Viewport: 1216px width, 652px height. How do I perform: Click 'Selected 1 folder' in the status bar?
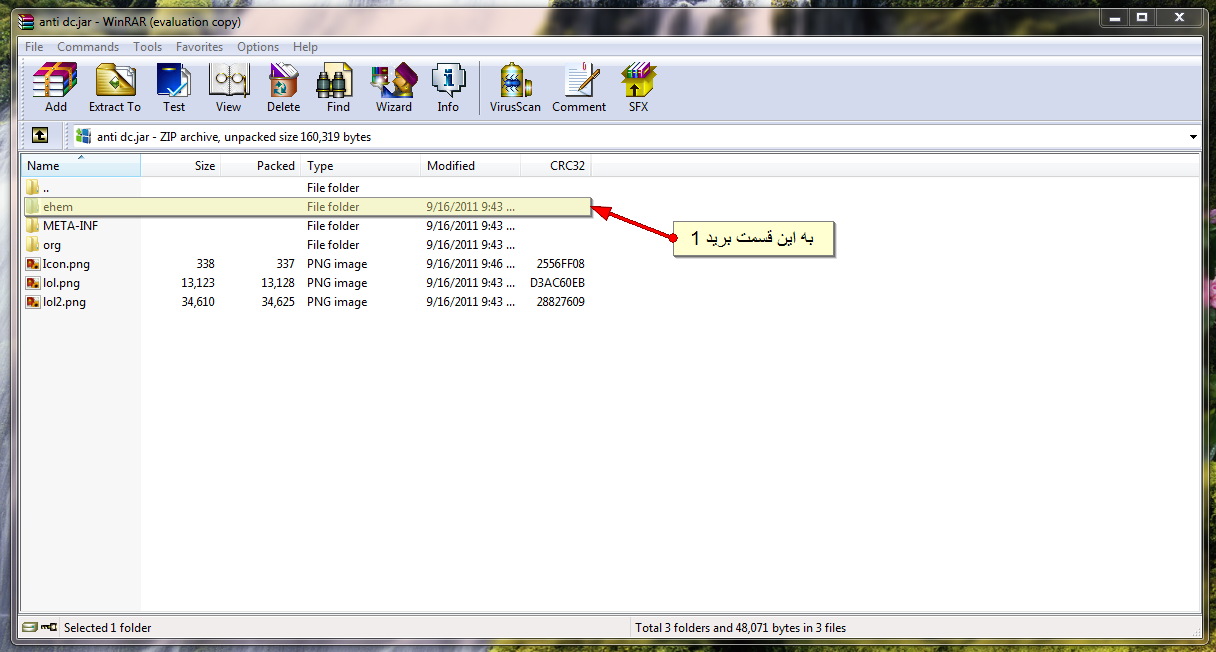coord(108,628)
